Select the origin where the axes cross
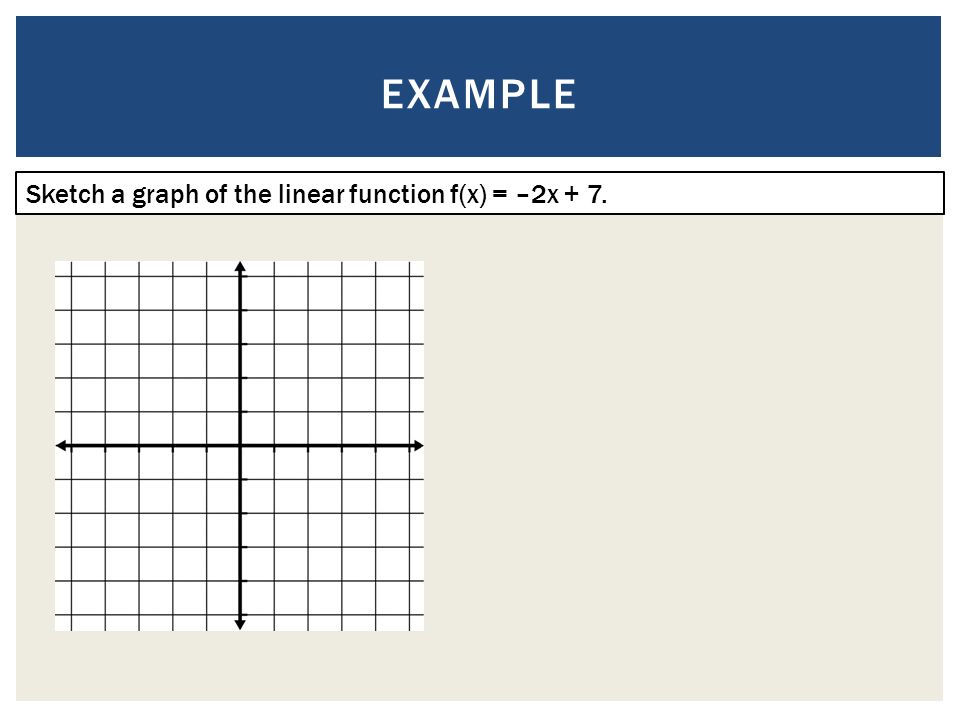Screen dimensions: 960x720 coord(240,446)
